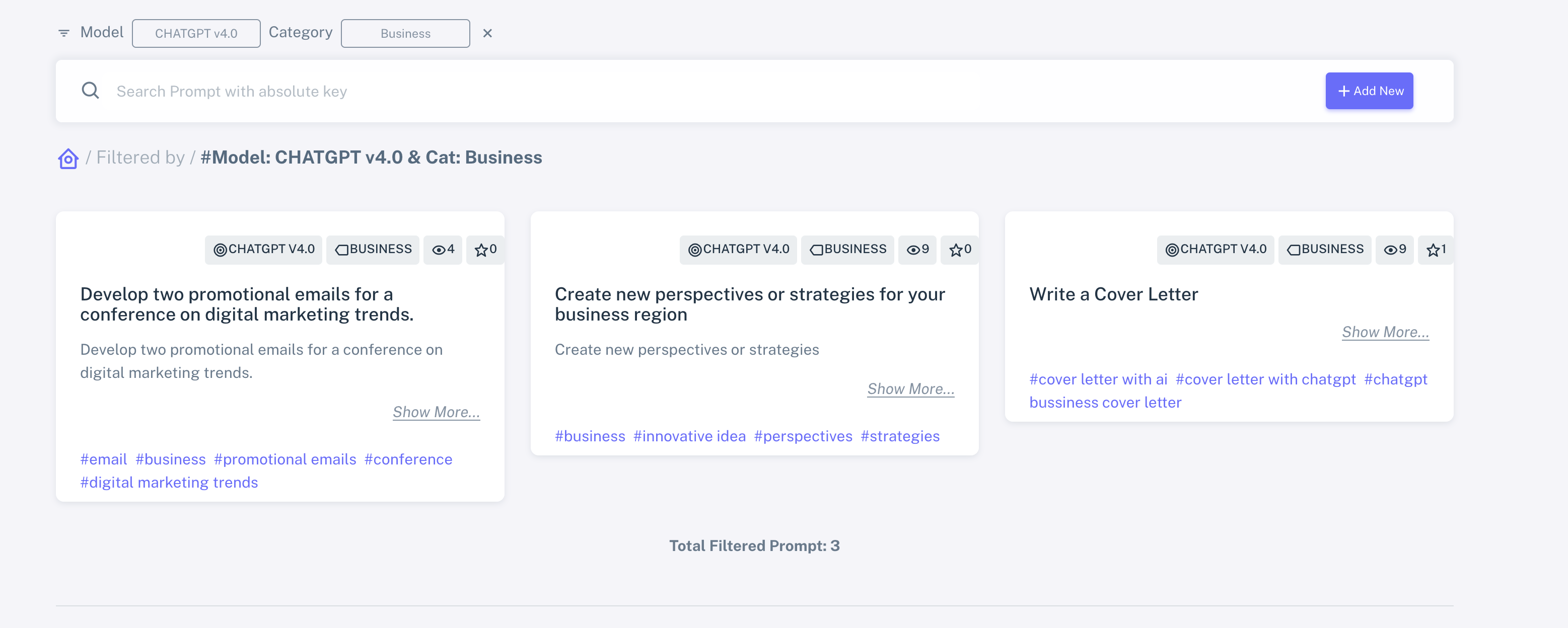Viewport: 1568px width, 628px height.
Task: Expand Show More on the strategies card
Action: pyautogui.click(x=910, y=389)
